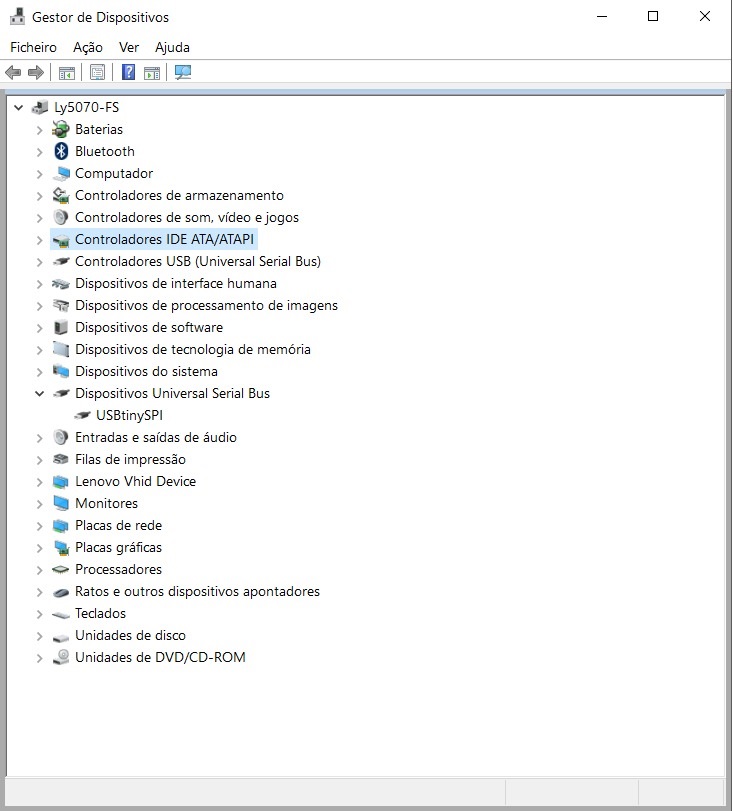
Task: Expand the Placas de rede category
Action: 39,525
